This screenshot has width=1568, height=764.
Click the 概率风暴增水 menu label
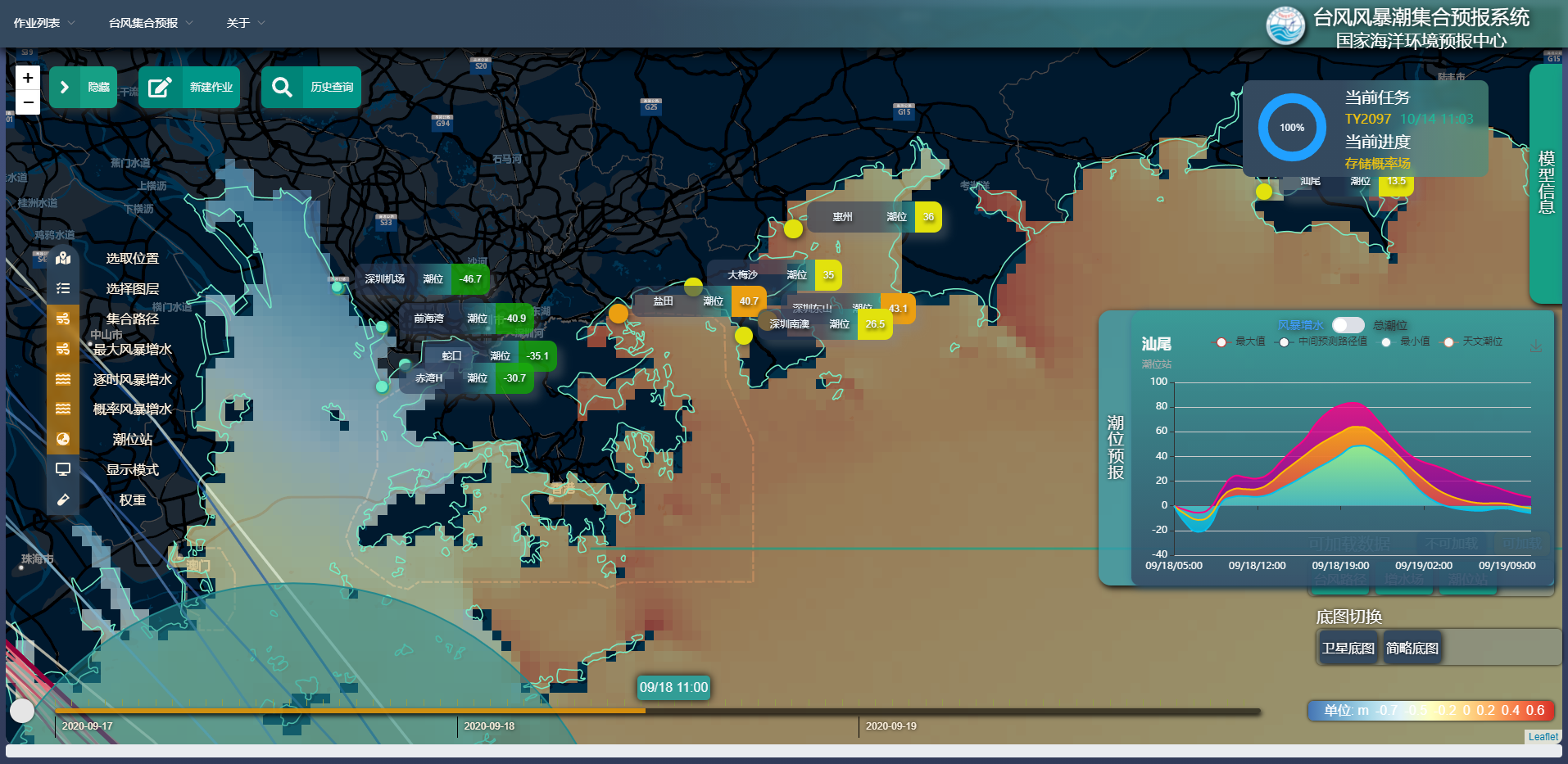(133, 409)
